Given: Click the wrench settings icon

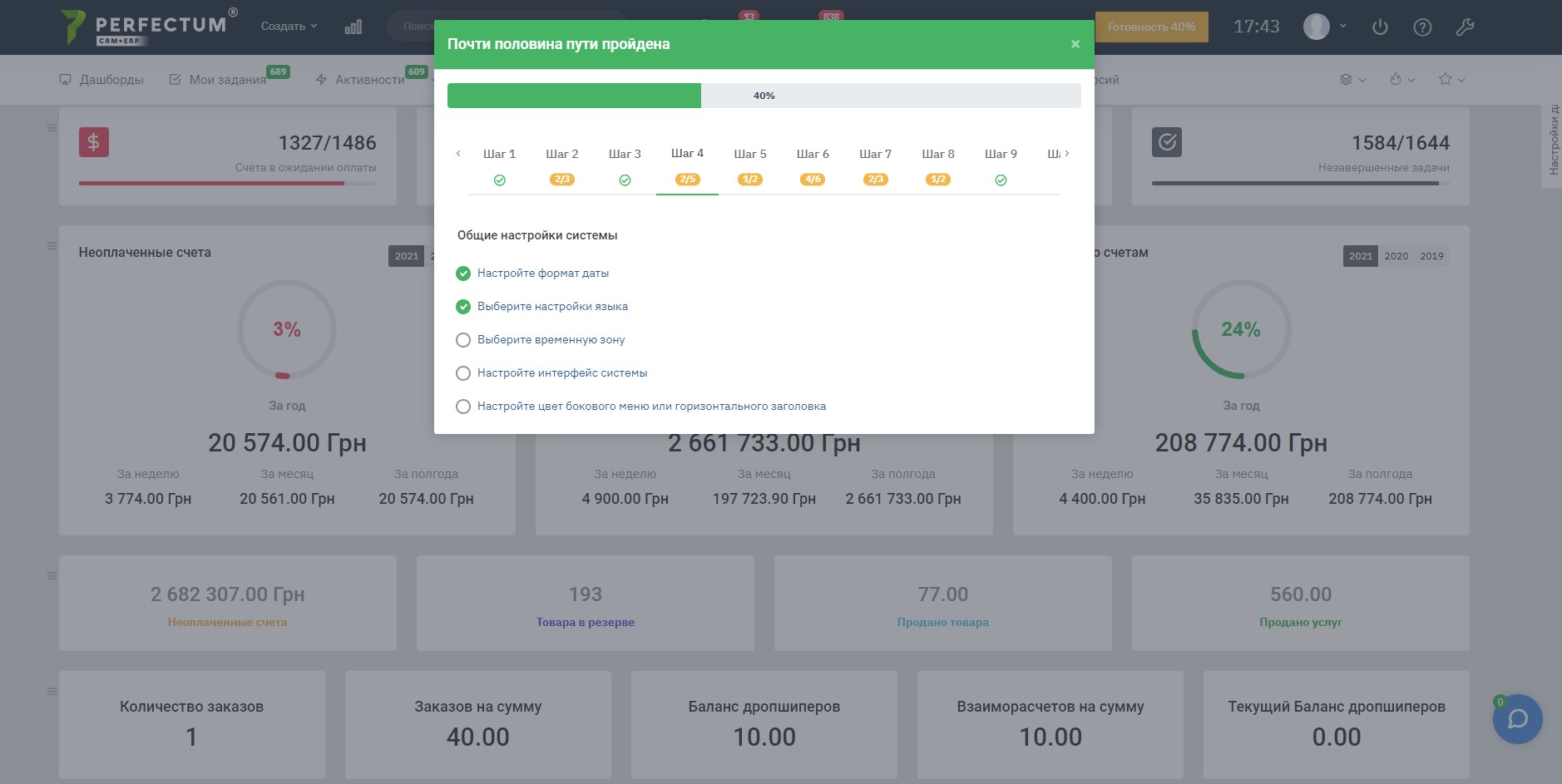Looking at the screenshot, I should [x=1465, y=27].
